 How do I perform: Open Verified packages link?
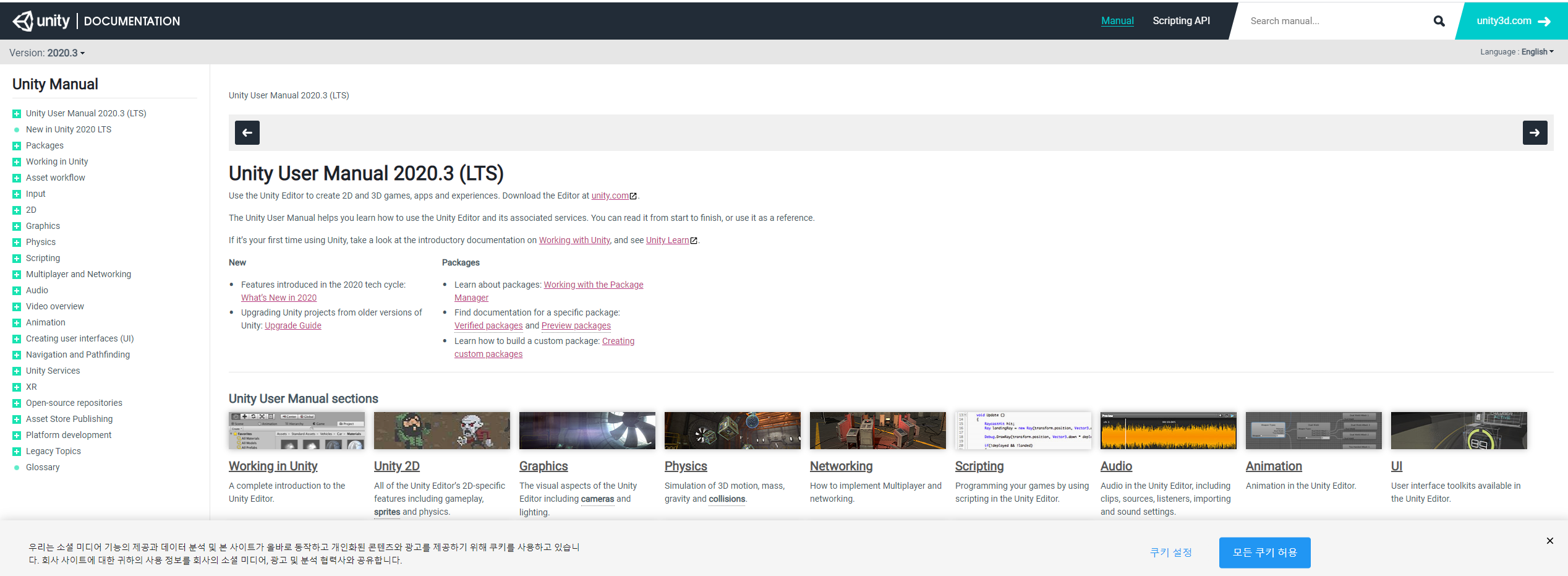click(488, 325)
